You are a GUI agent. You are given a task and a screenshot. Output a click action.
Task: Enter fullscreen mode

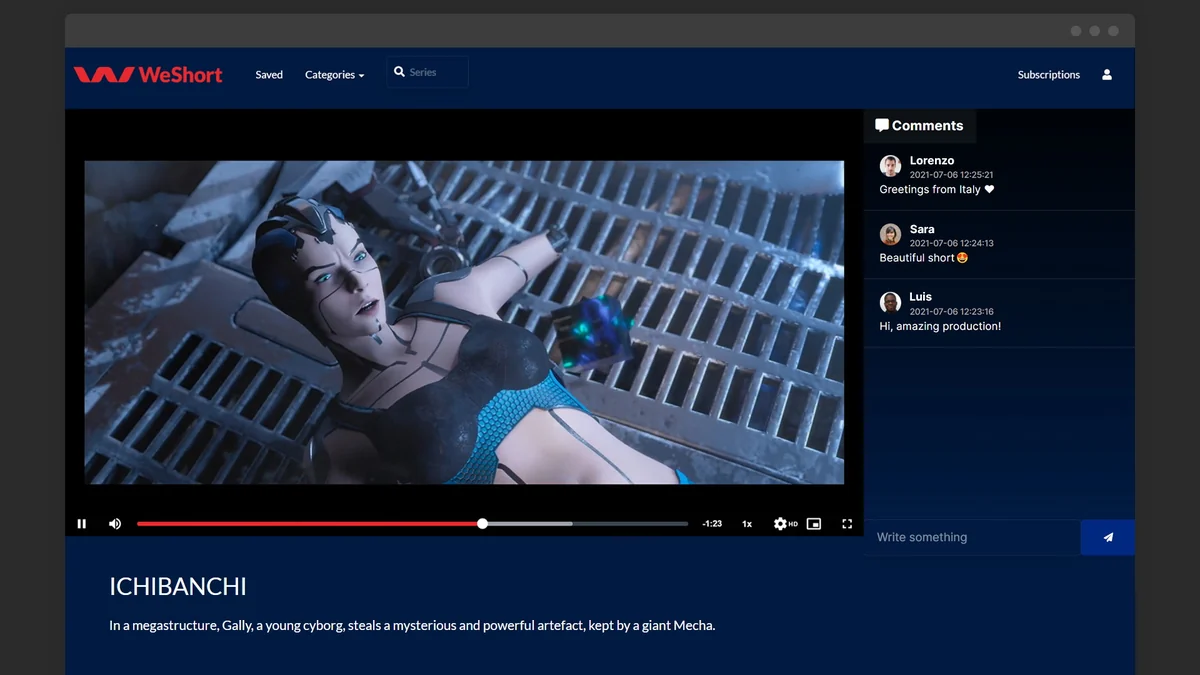coord(847,523)
